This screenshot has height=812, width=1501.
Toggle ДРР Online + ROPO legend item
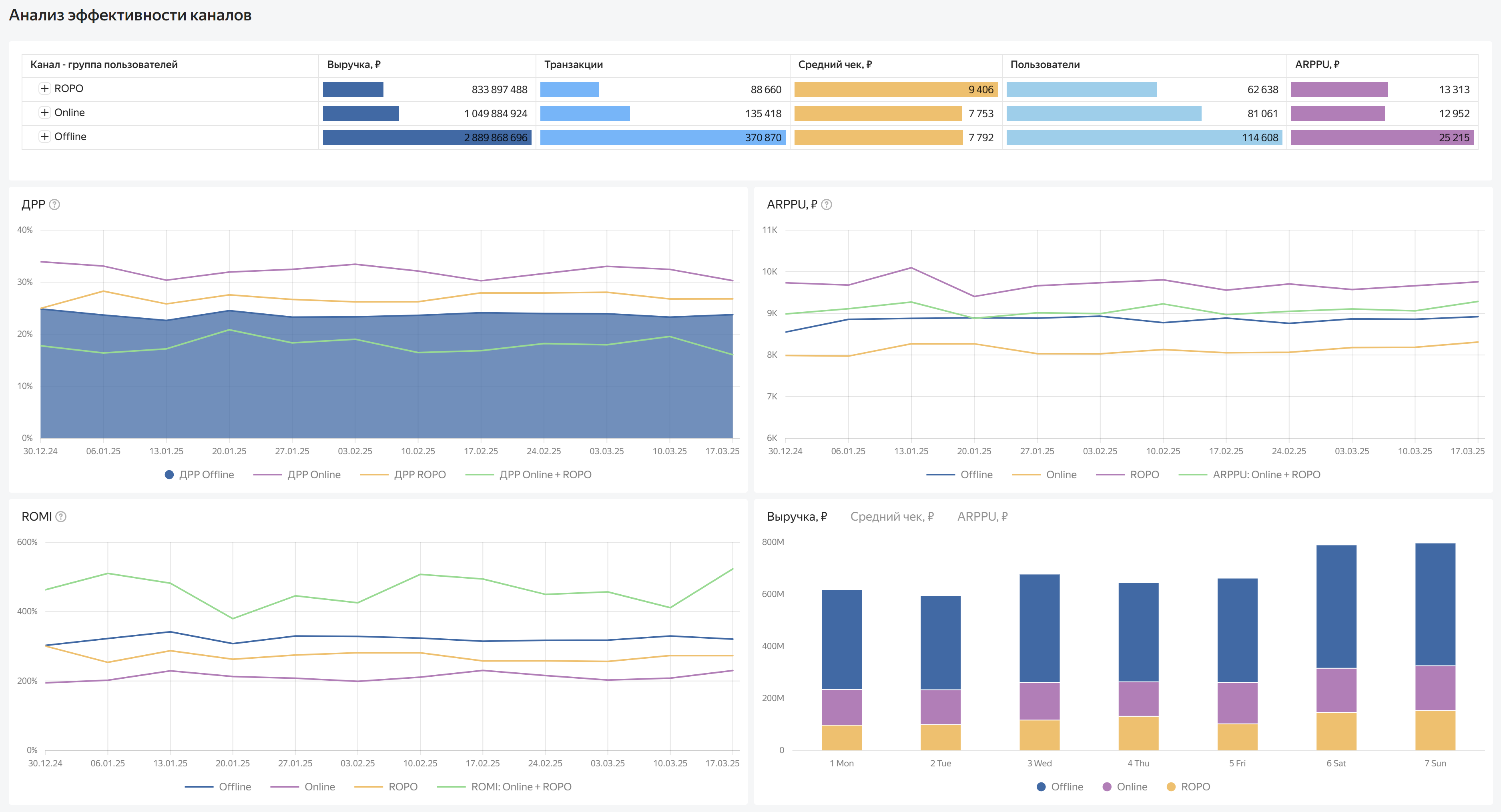pyautogui.click(x=528, y=475)
